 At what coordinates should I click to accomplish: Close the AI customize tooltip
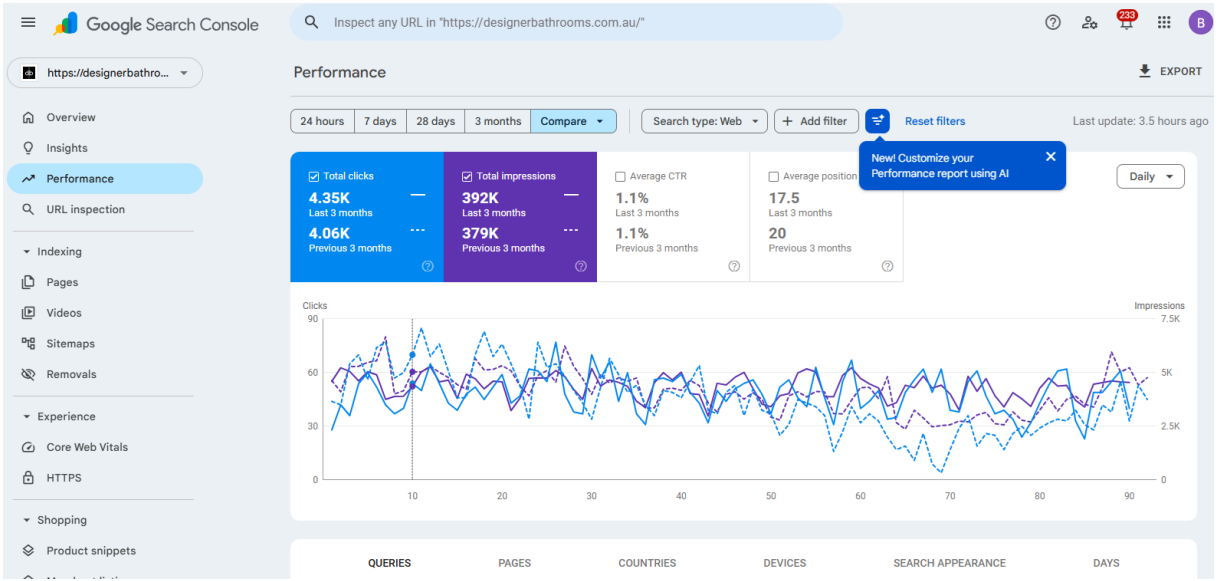click(x=1050, y=157)
